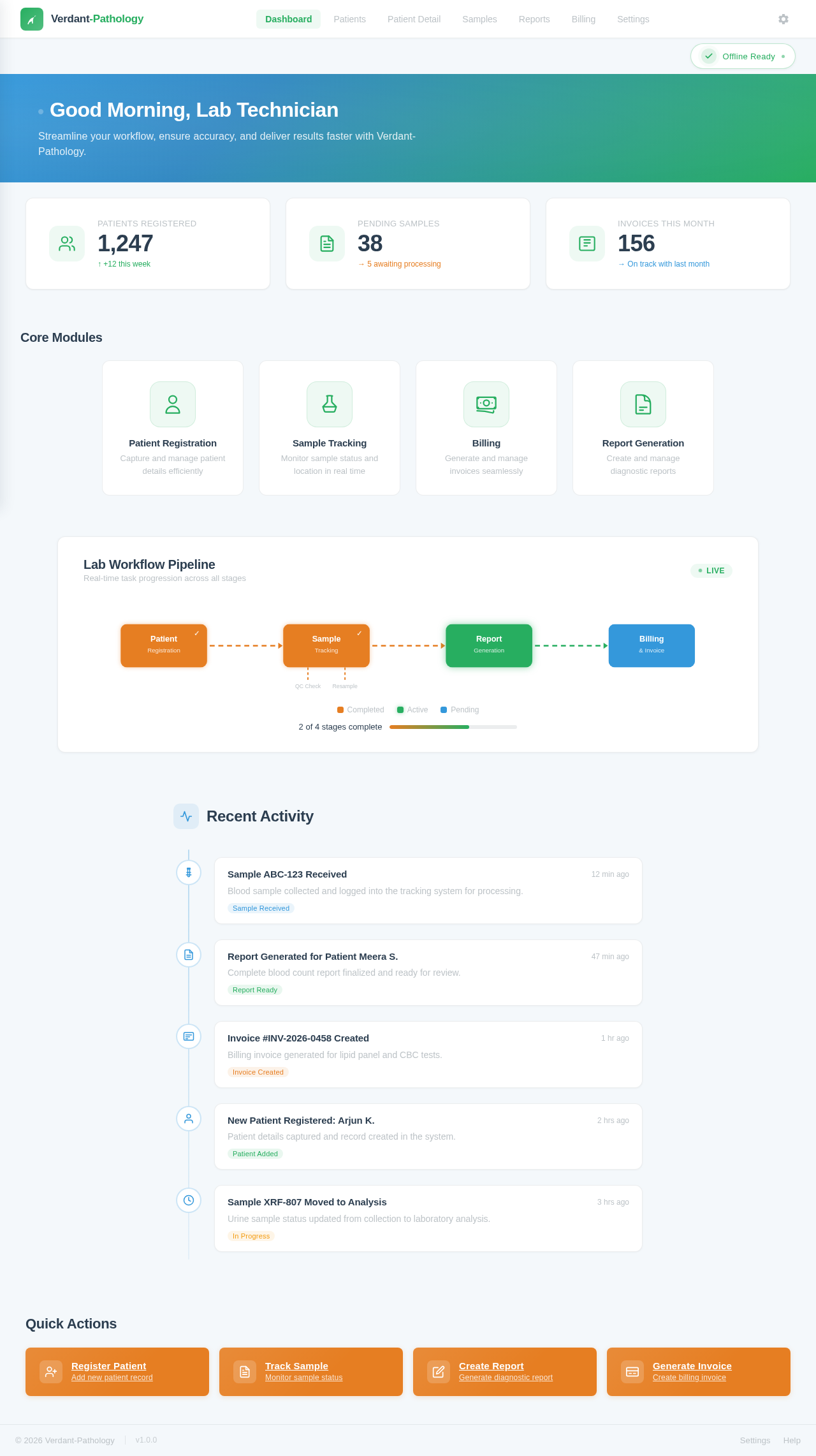The height and width of the screenshot is (1456, 816).
Task: Go to the Samples tab
Action: 479,19
